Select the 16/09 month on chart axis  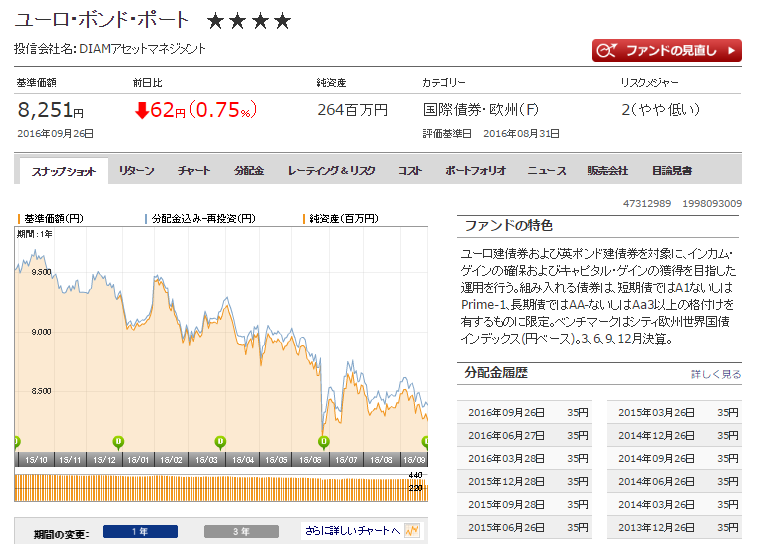414,459
